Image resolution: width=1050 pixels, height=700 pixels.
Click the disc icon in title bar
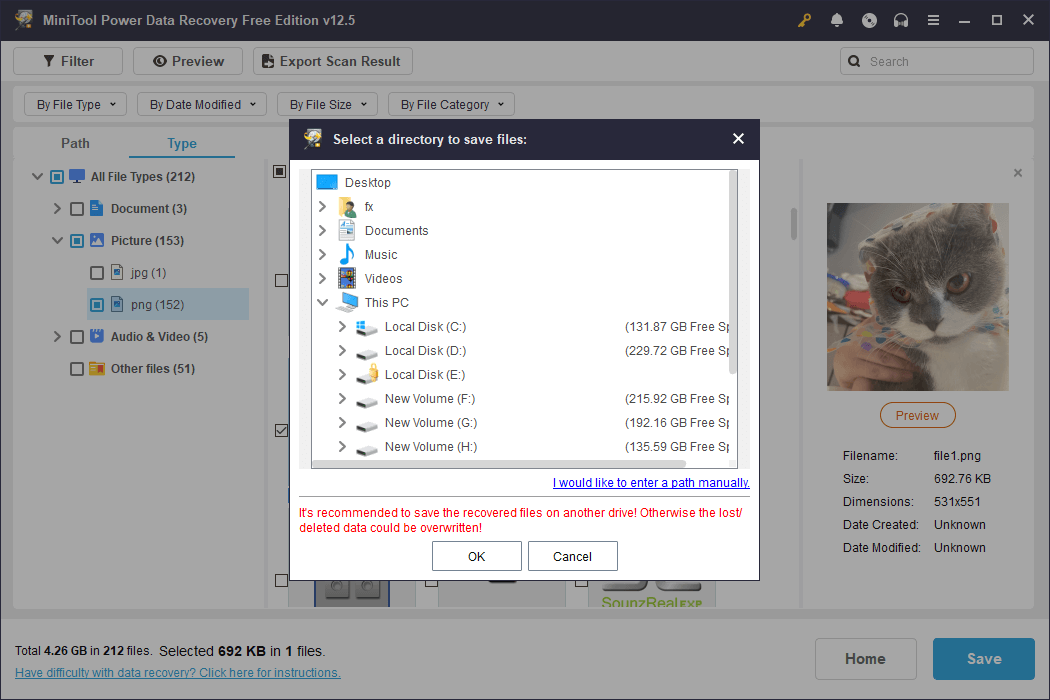(869, 20)
